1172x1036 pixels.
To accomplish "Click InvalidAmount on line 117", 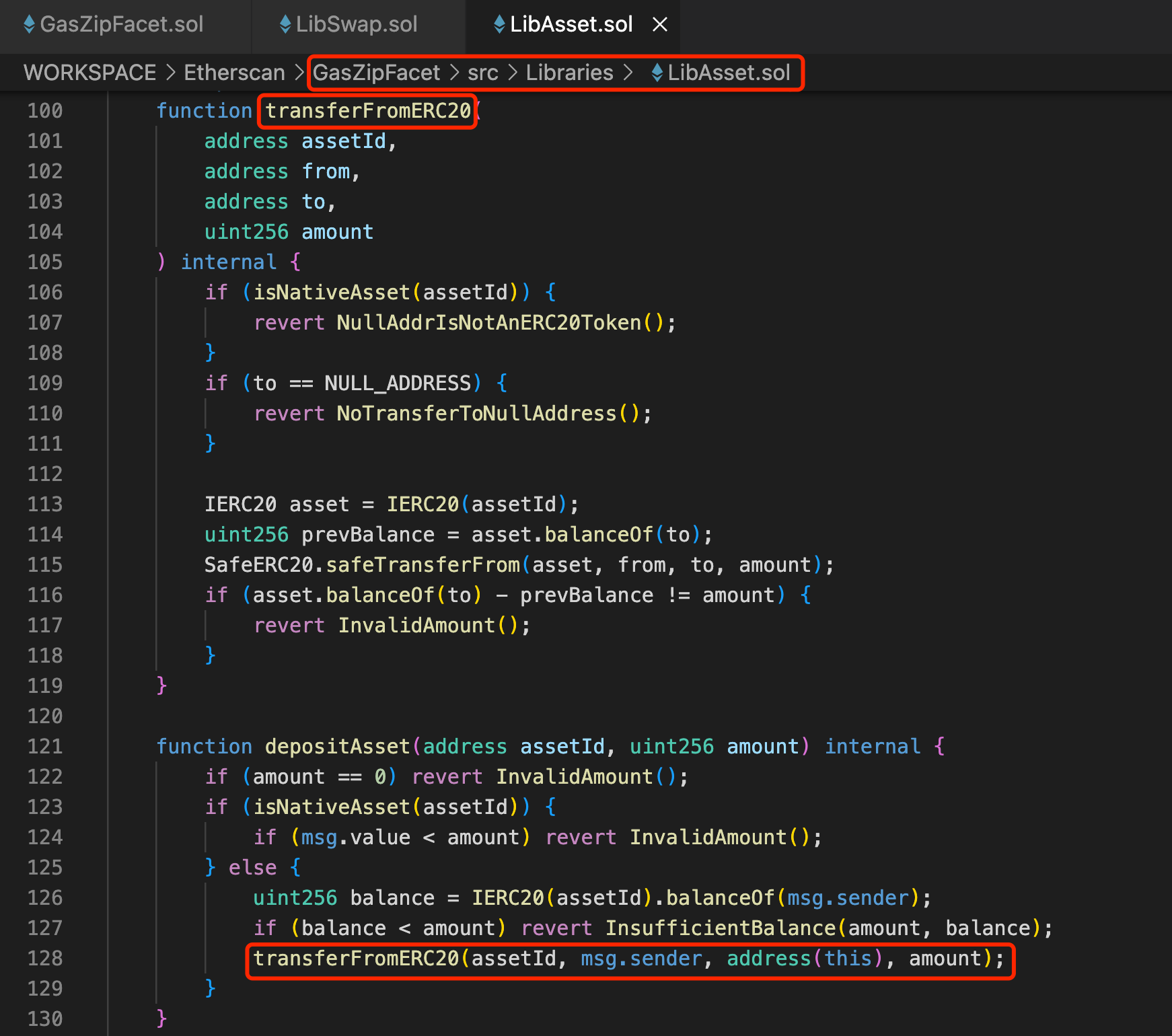I will 416,626.
